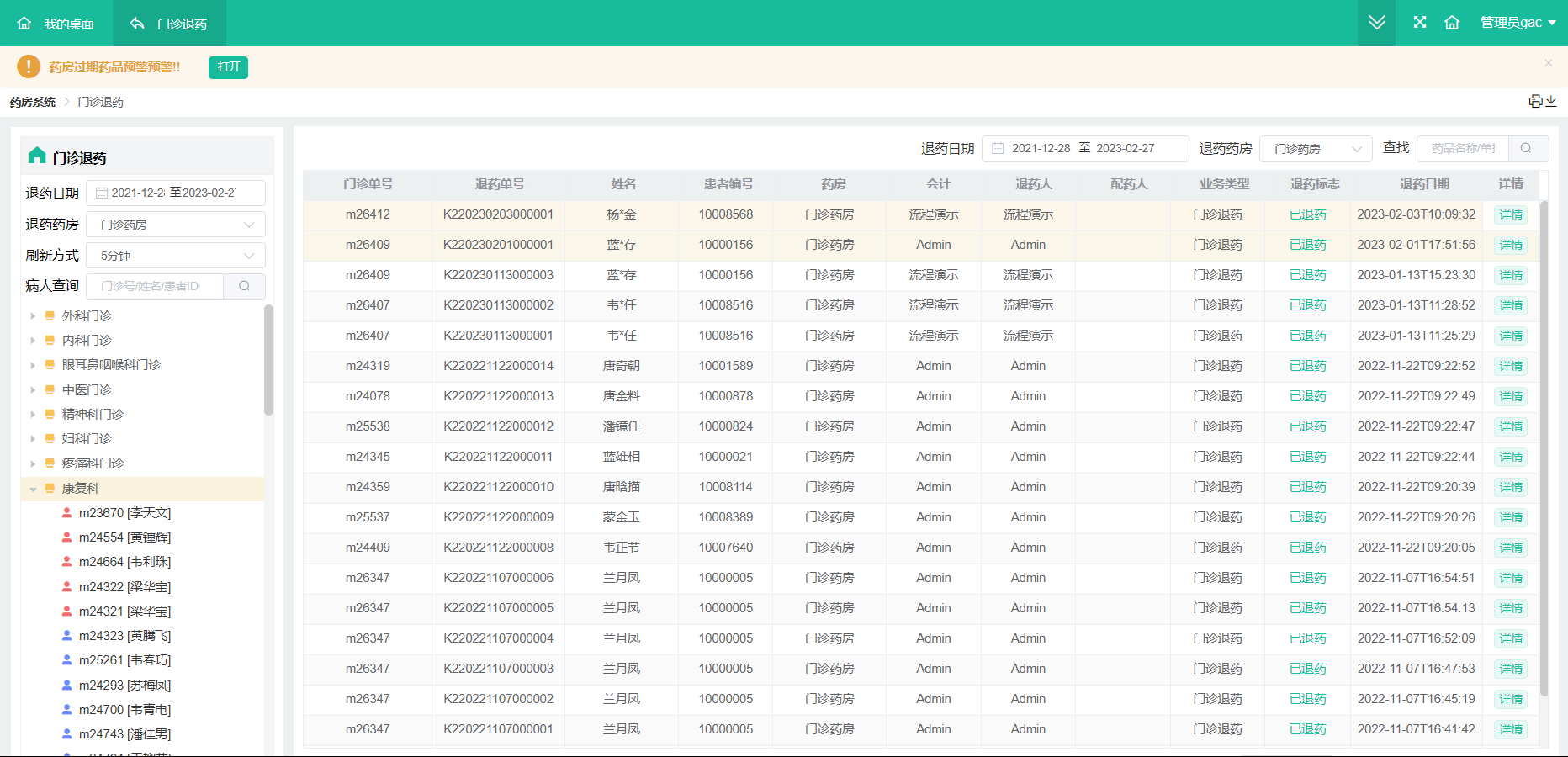Select patient m23670 [李天文]
1568x757 pixels.
tap(124, 513)
